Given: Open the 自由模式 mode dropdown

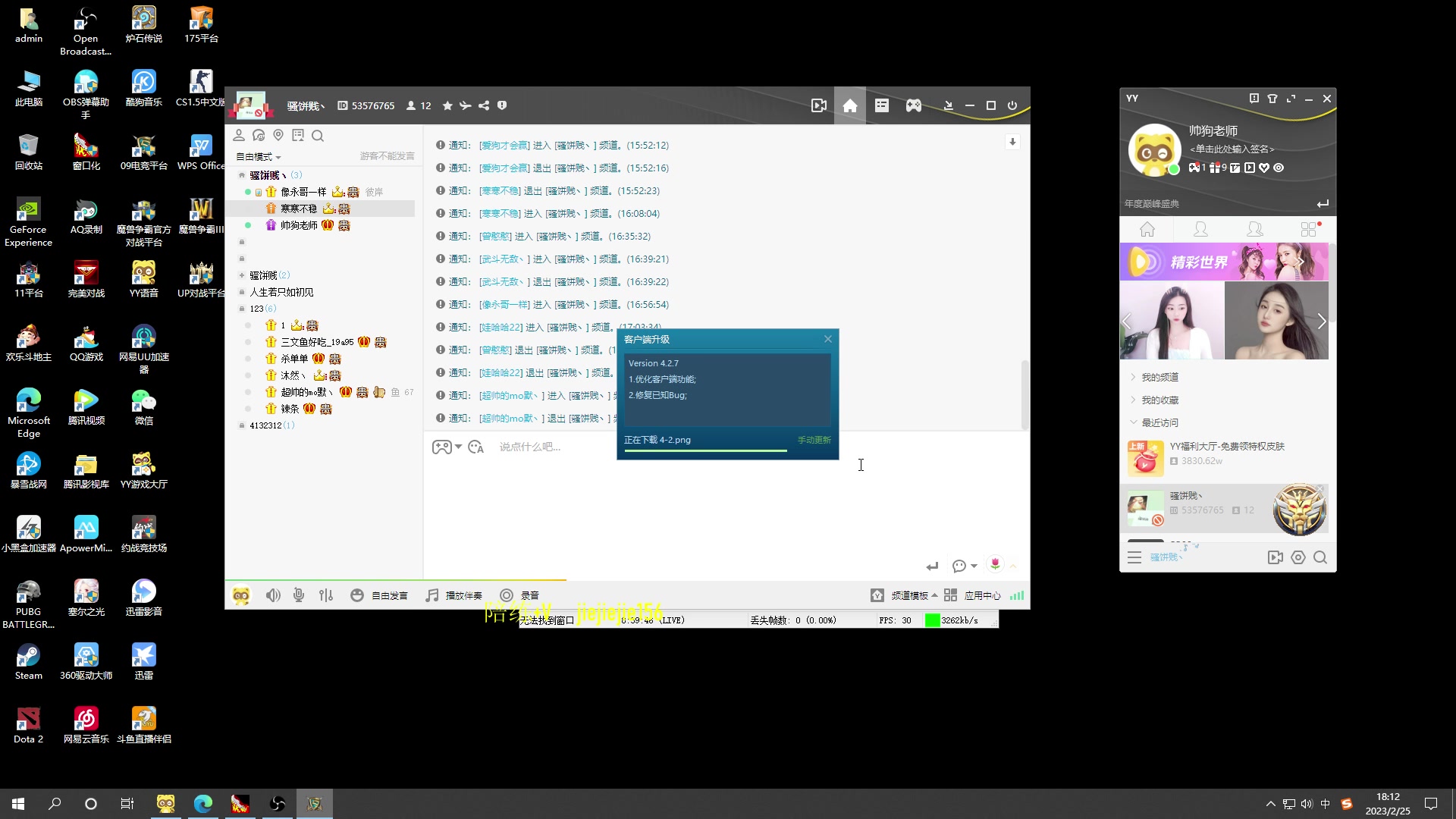Looking at the screenshot, I should tap(259, 156).
